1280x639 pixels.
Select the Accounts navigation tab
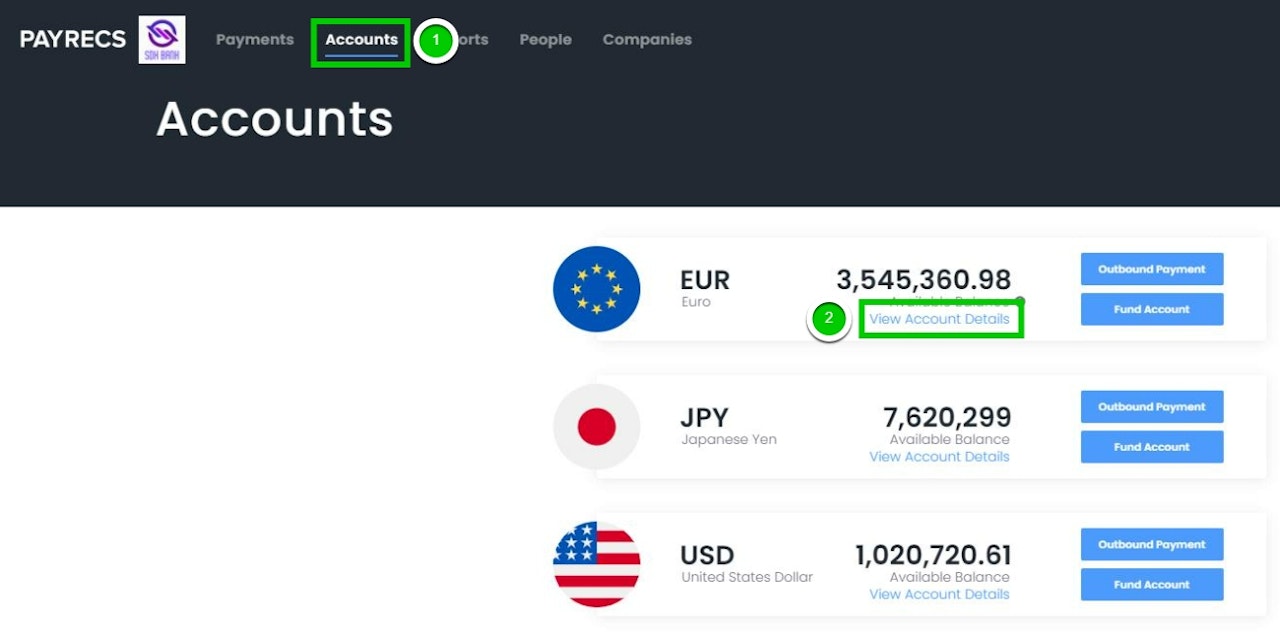pos(361,40)
